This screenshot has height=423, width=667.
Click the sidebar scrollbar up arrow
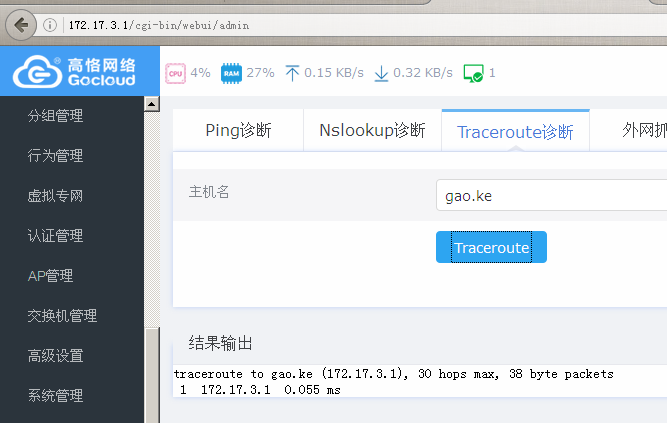(x=152, y=103)
